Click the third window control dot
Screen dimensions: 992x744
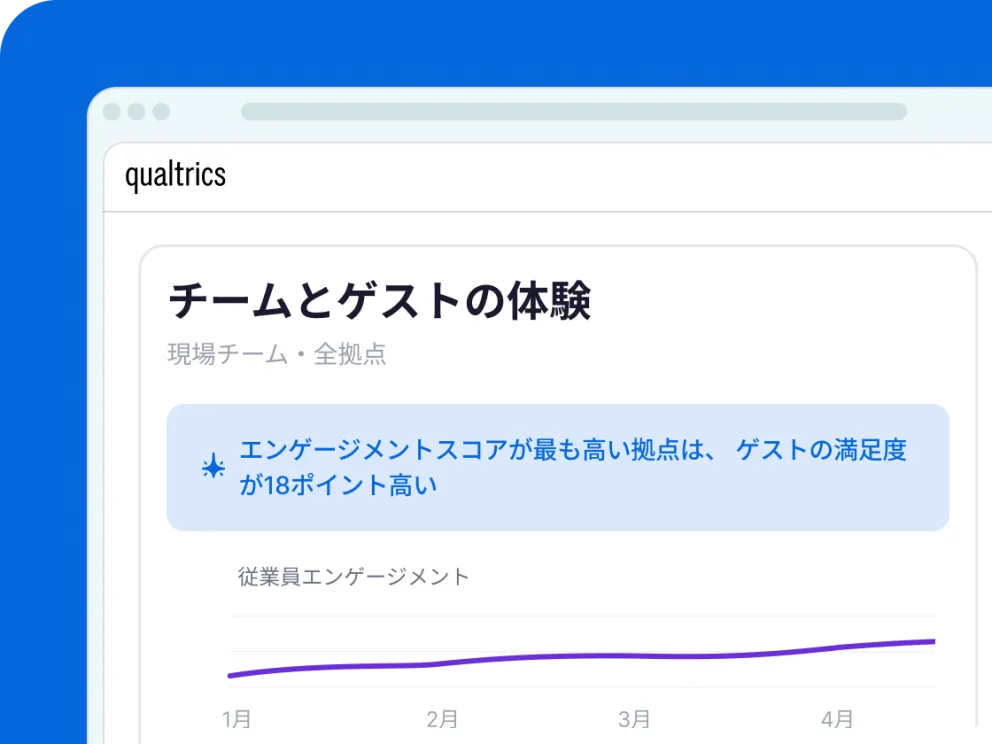pos(161,111)
